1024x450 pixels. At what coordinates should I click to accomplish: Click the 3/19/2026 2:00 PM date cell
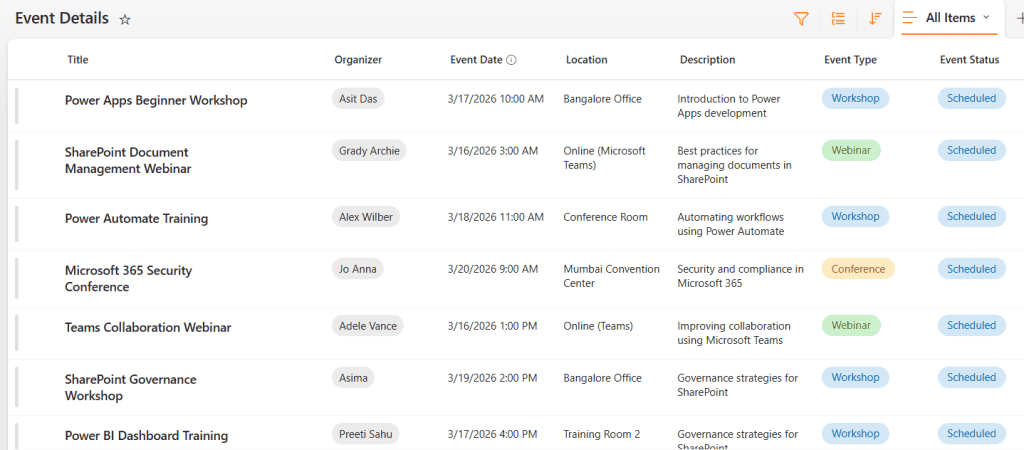pyautogui.click(x=493, y=378)
